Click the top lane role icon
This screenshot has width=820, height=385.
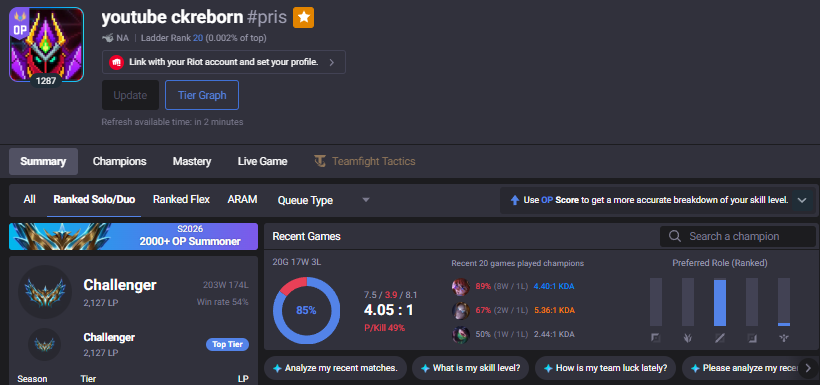(655, 338)
